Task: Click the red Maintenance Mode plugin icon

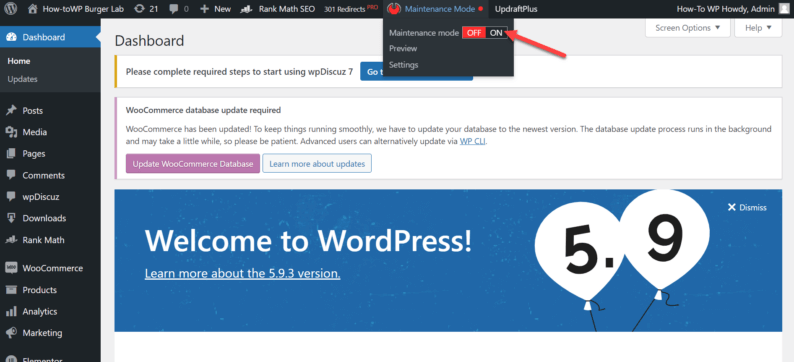Action: point(394,9)
